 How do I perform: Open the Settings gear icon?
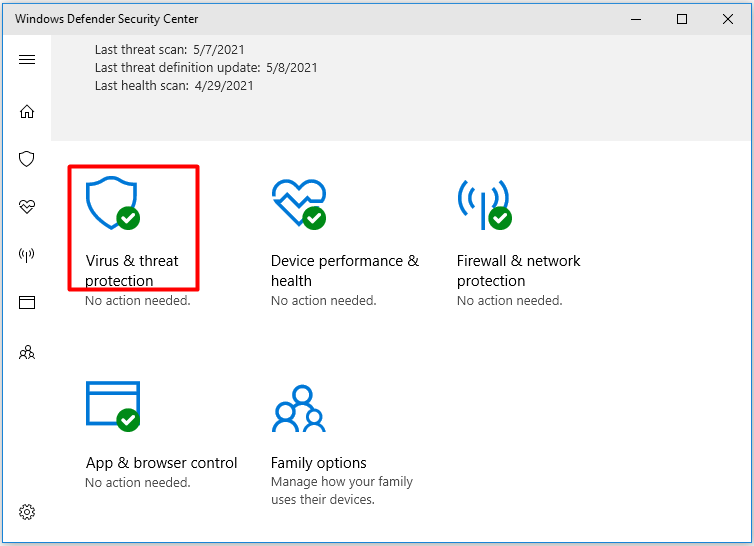27,512
